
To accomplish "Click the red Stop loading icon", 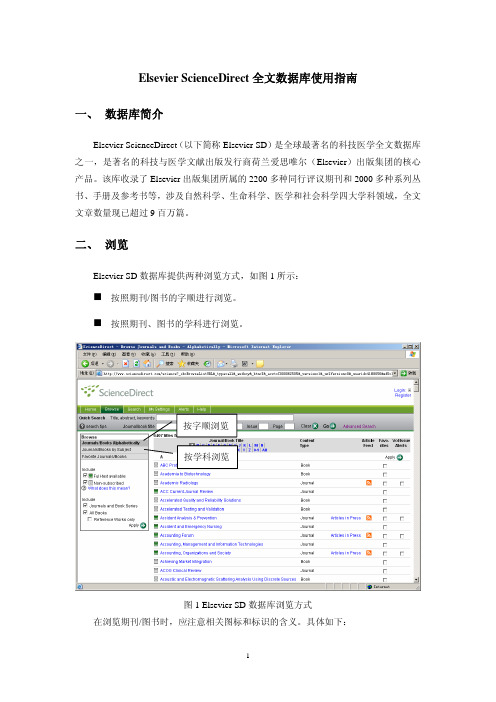I will (x=126, y=364).
